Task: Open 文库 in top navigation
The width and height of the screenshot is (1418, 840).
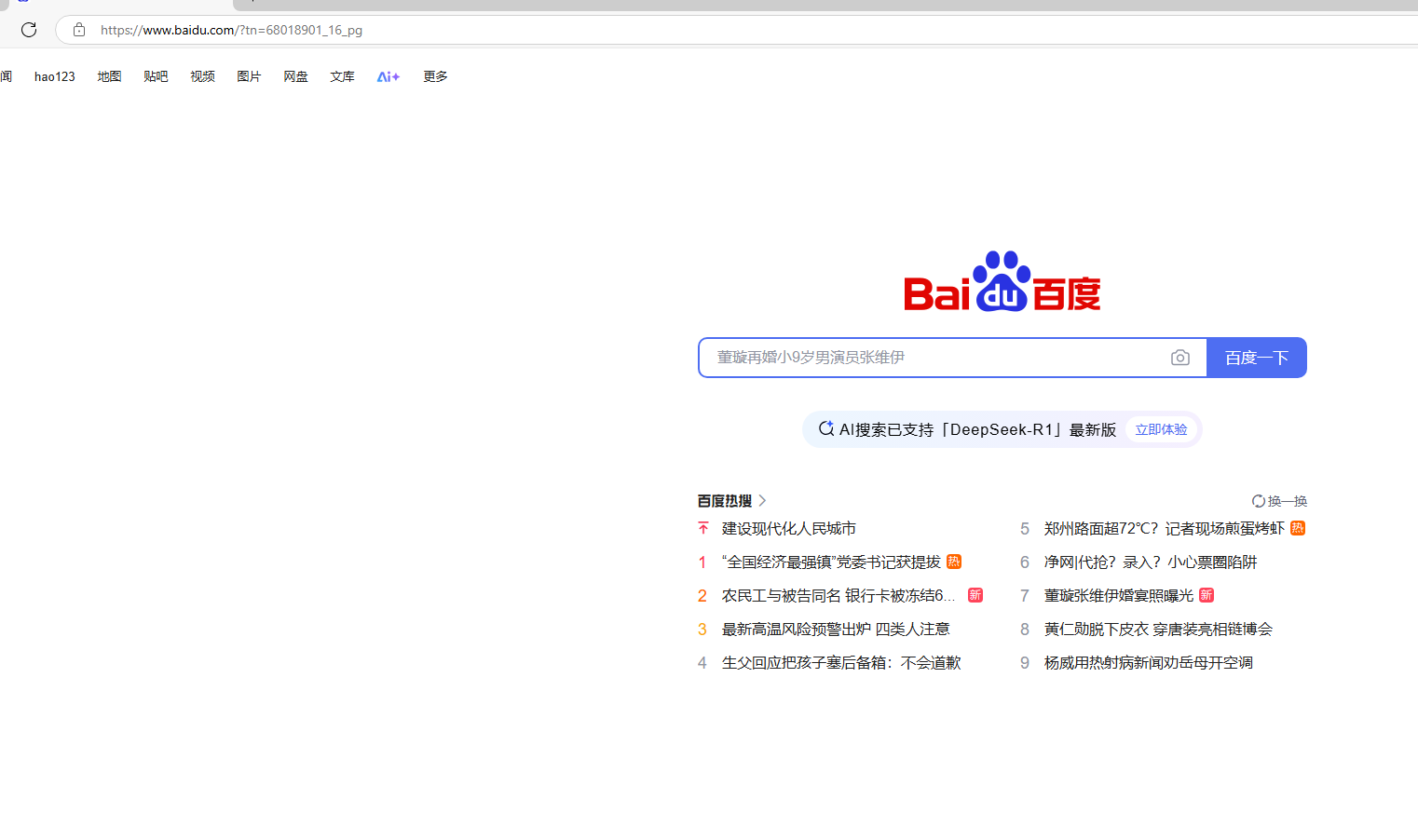Action: click(342, 76)
